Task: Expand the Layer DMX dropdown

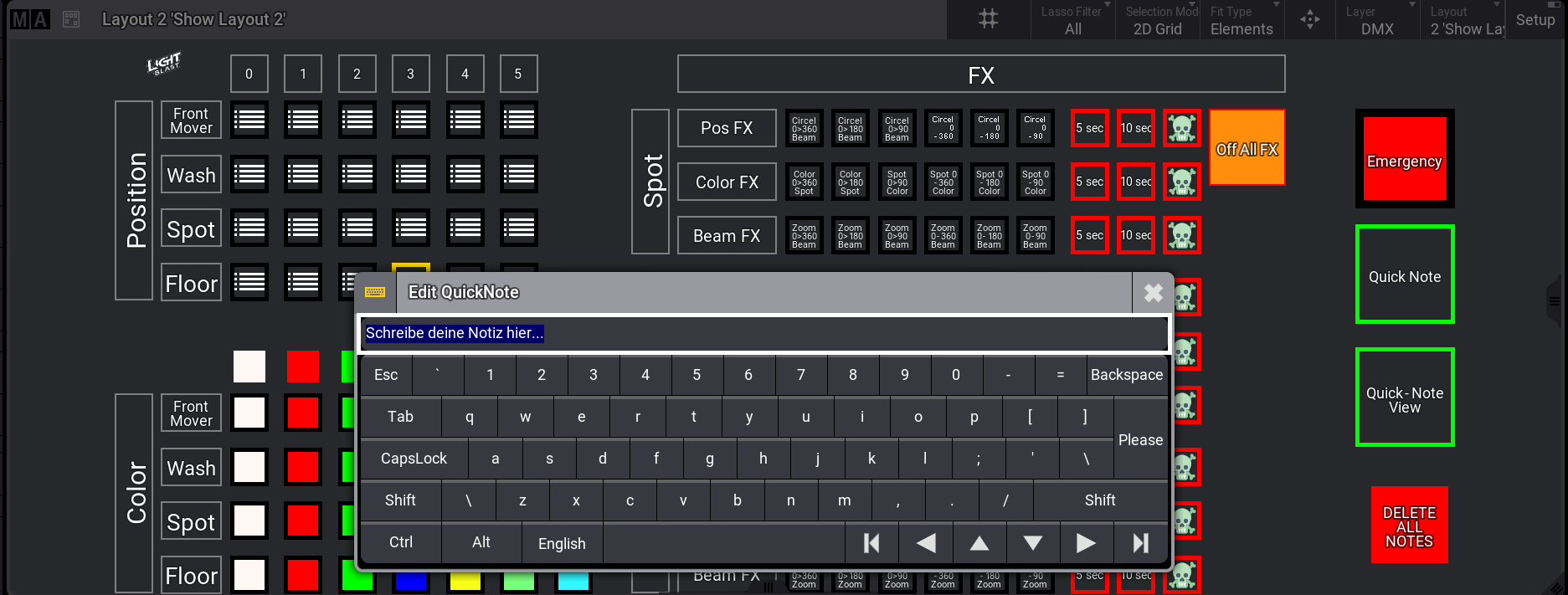Action: [x=1378, y=20]
